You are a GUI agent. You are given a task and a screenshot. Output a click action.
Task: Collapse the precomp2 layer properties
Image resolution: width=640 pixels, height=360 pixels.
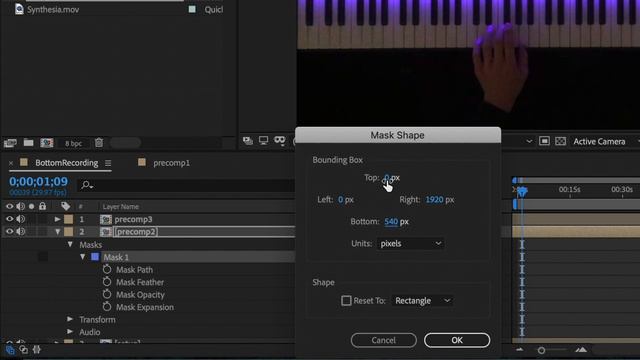click(58, 231)
